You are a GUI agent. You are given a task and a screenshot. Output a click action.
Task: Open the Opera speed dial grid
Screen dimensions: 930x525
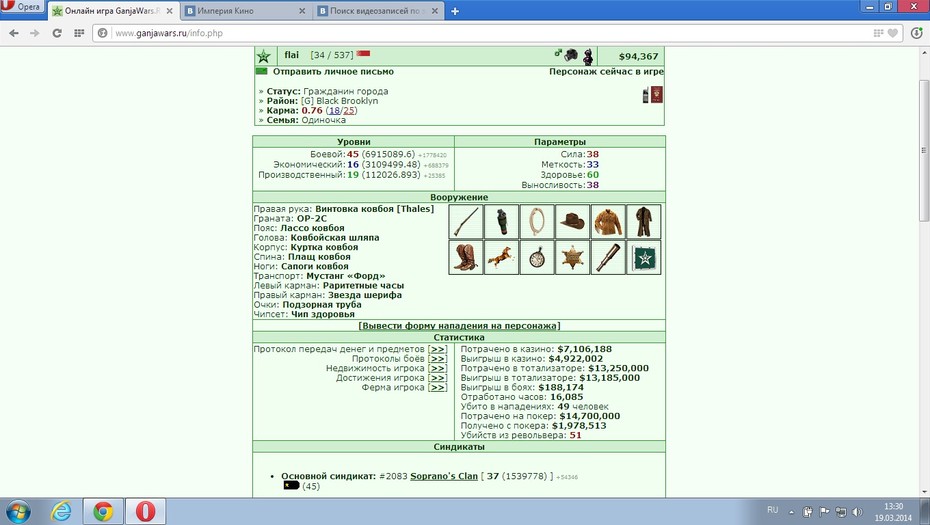tap(79, 33)
